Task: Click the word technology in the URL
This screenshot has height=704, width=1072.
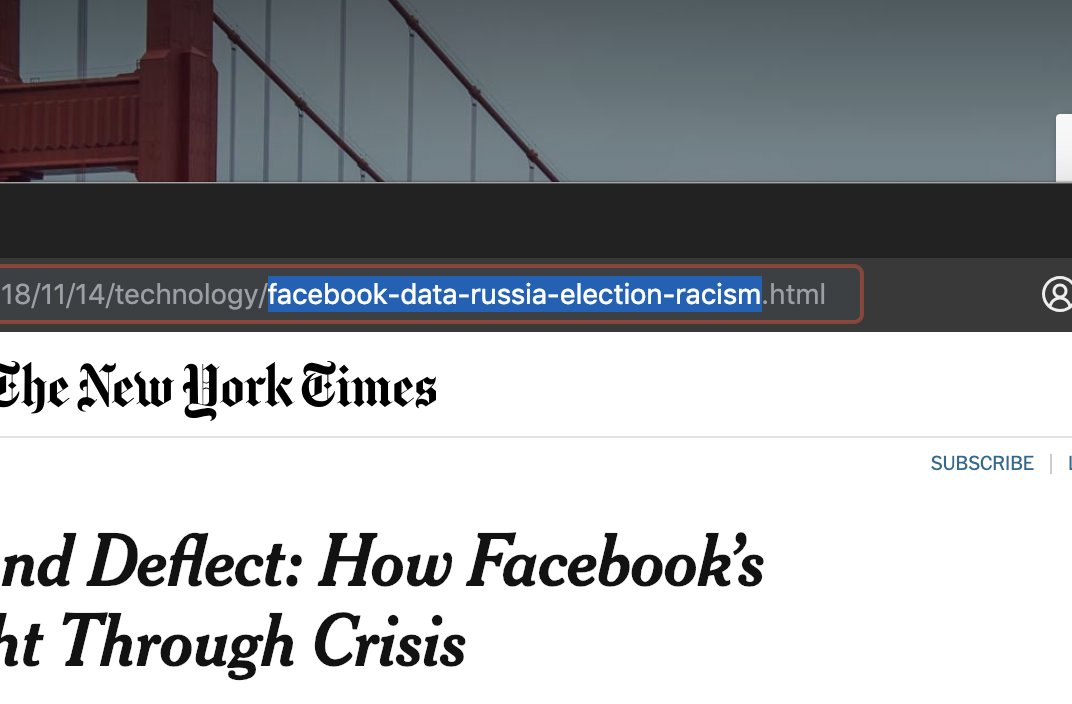Action: 186,295
